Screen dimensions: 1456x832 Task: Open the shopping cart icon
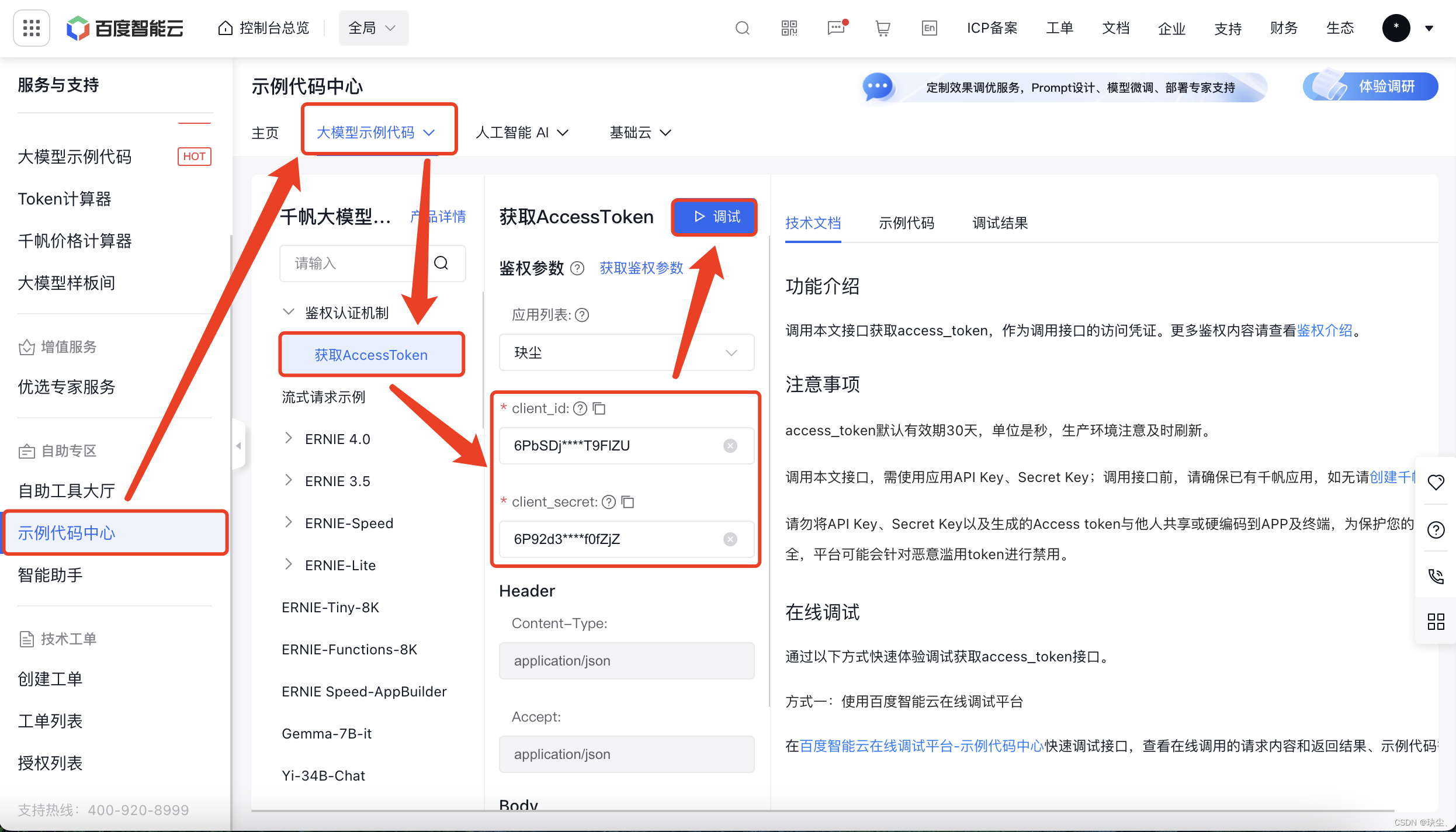click(x=882, y=28)
